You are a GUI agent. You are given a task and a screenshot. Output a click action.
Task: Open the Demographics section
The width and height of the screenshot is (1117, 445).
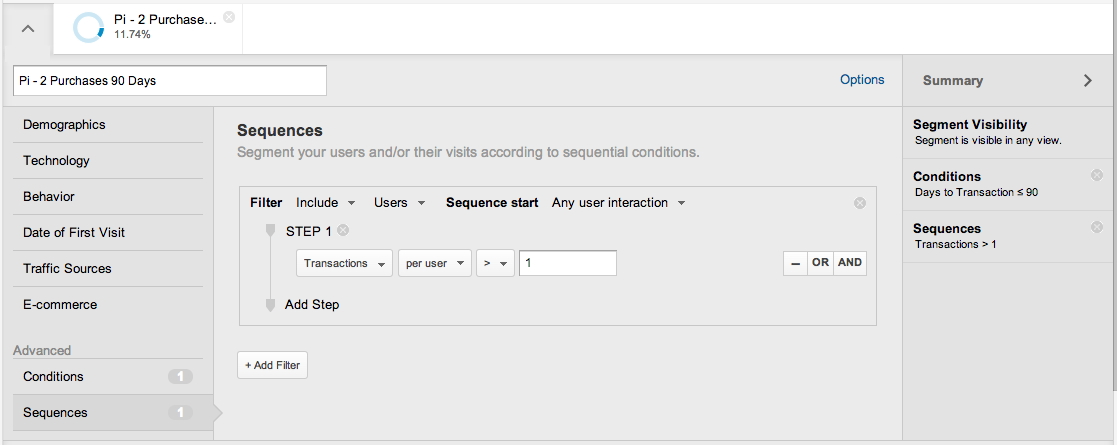108,125
